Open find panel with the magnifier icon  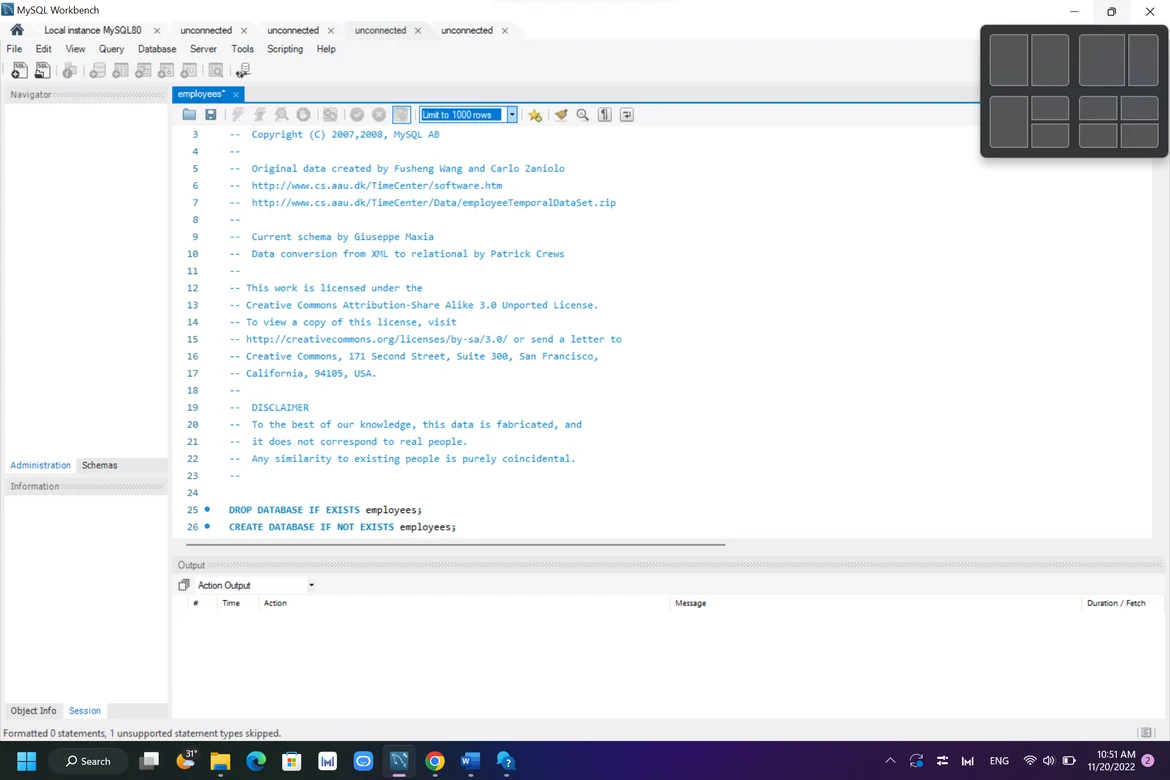[583, 115]
